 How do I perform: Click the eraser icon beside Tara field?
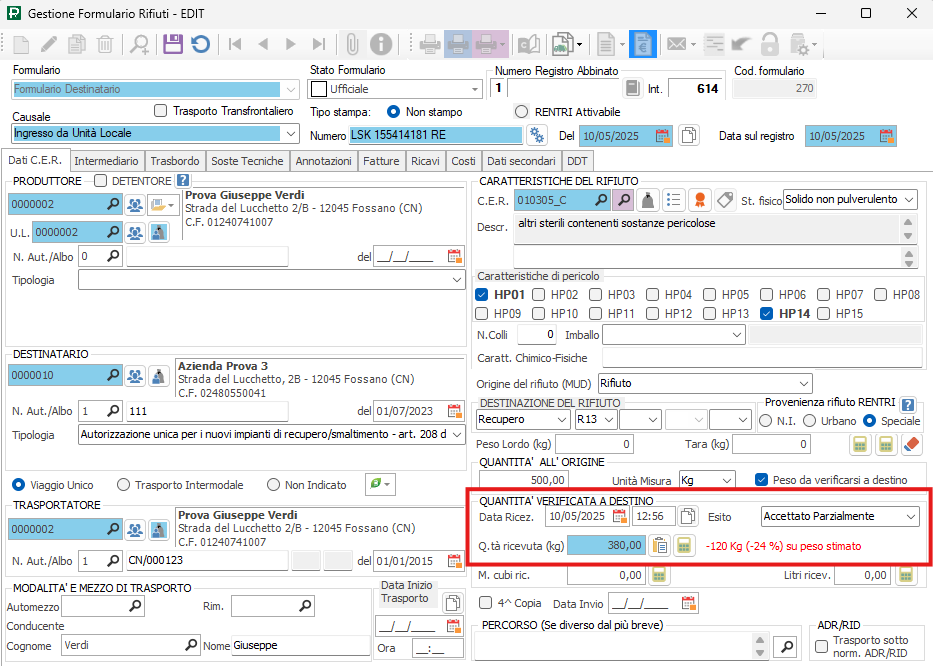point(911,444)
